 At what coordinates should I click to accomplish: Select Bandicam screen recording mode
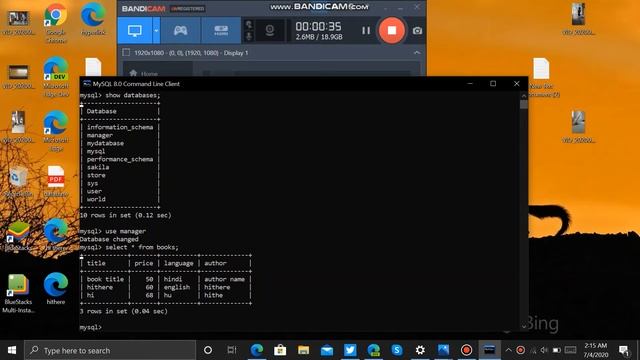135,31
